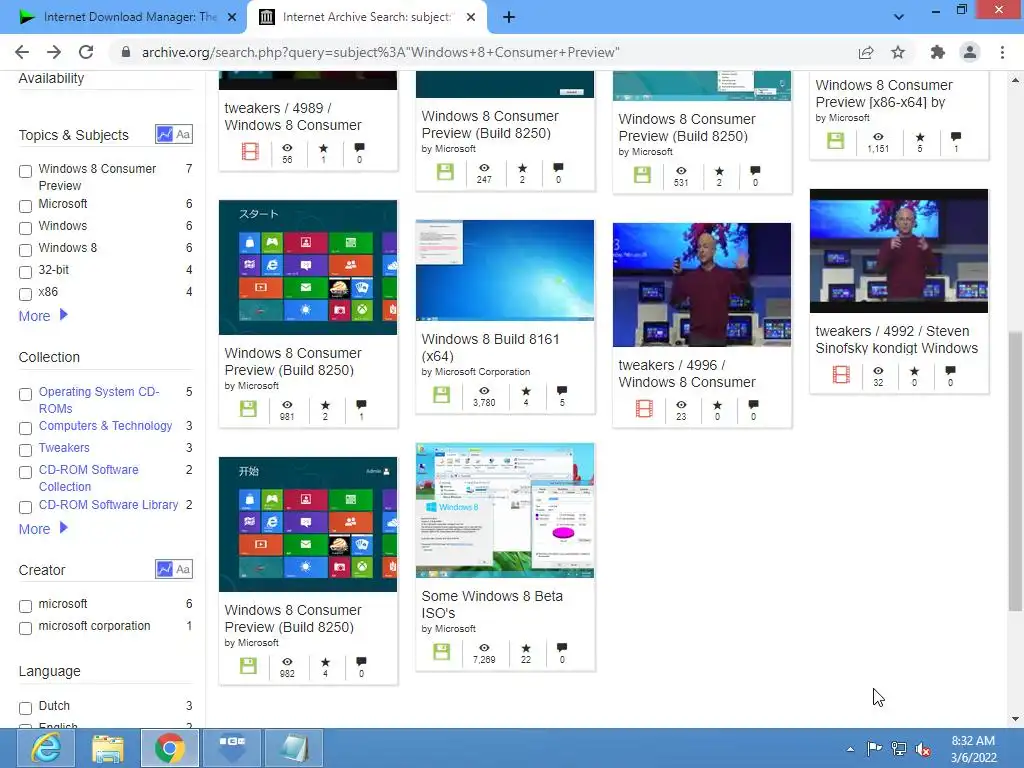Check the microsoft corporation creator filter

click(x=25, y=628)
